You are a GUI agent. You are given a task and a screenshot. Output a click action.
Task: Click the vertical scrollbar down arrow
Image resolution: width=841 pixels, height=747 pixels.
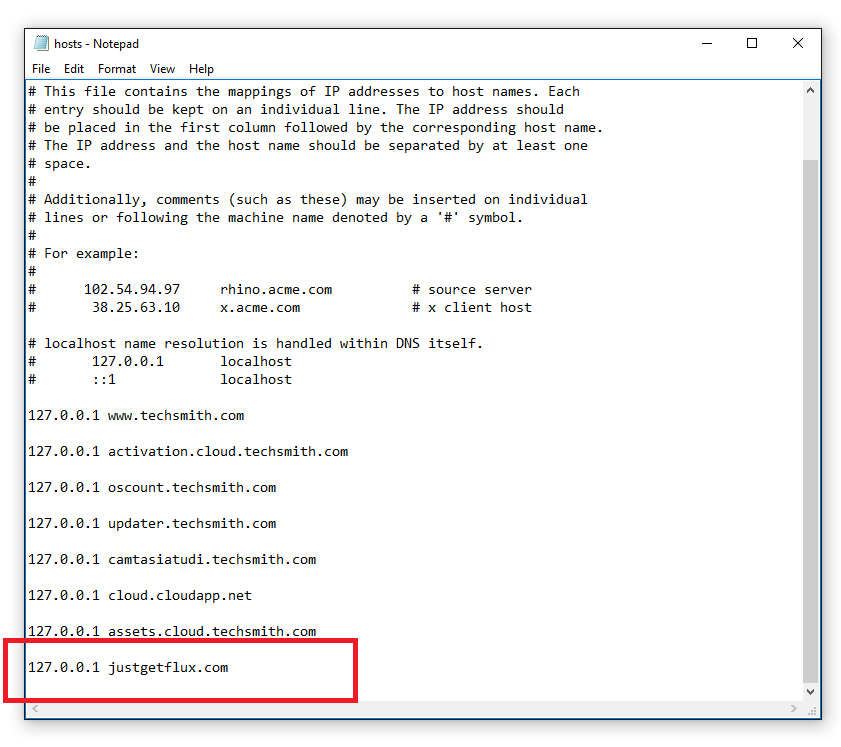810,692
